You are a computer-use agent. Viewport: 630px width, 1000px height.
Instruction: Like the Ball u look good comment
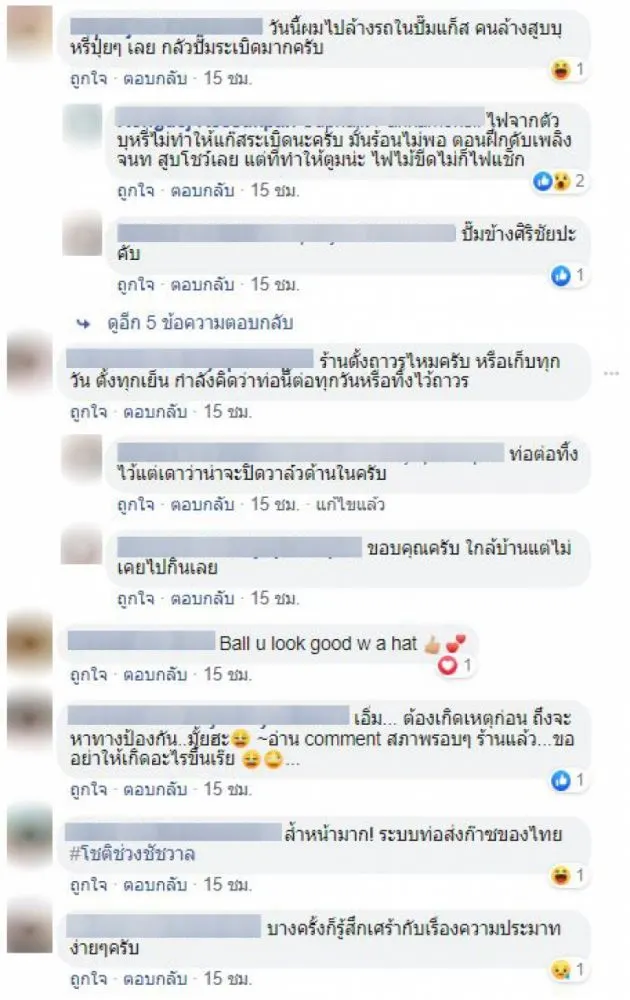point(89,674)
